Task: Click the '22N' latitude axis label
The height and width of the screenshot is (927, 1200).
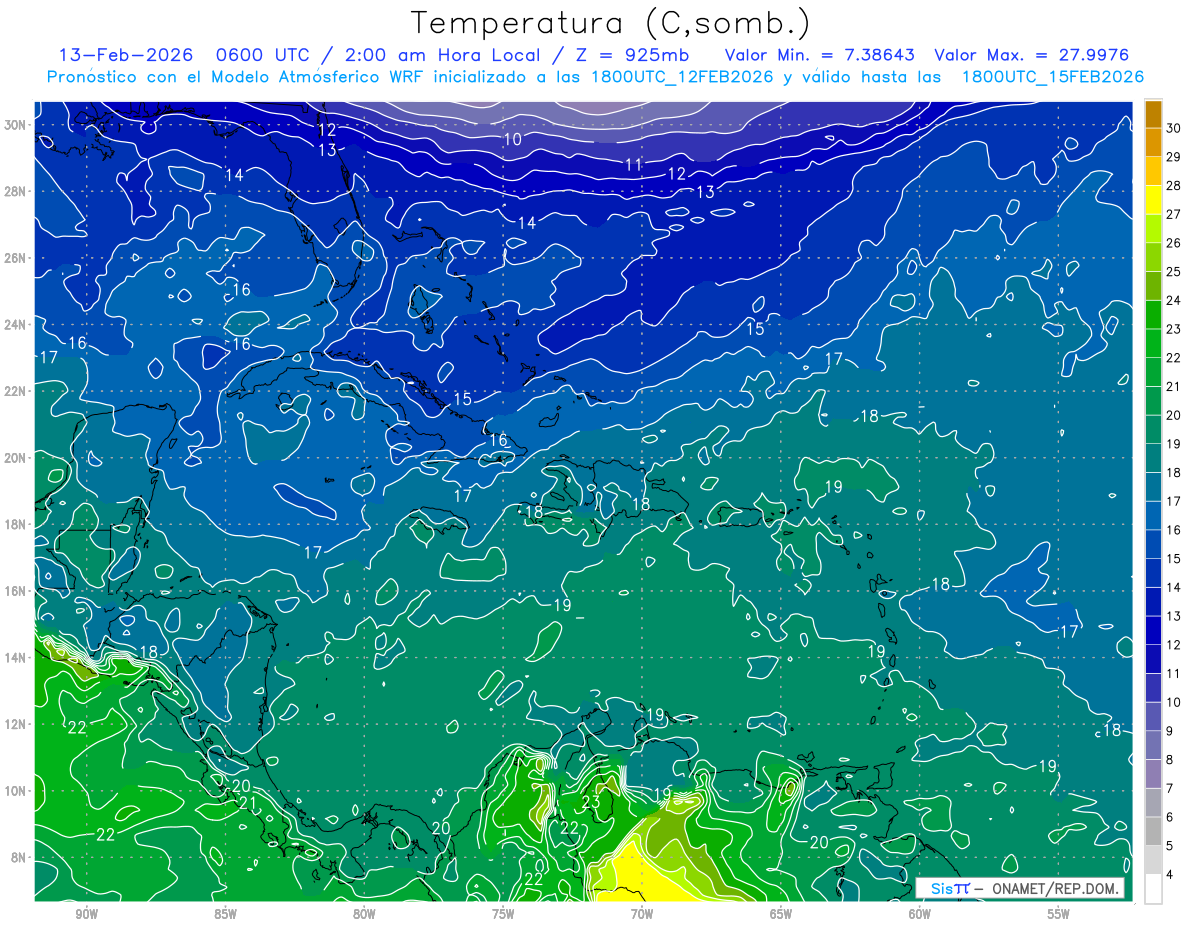Action: pos(16,391)
